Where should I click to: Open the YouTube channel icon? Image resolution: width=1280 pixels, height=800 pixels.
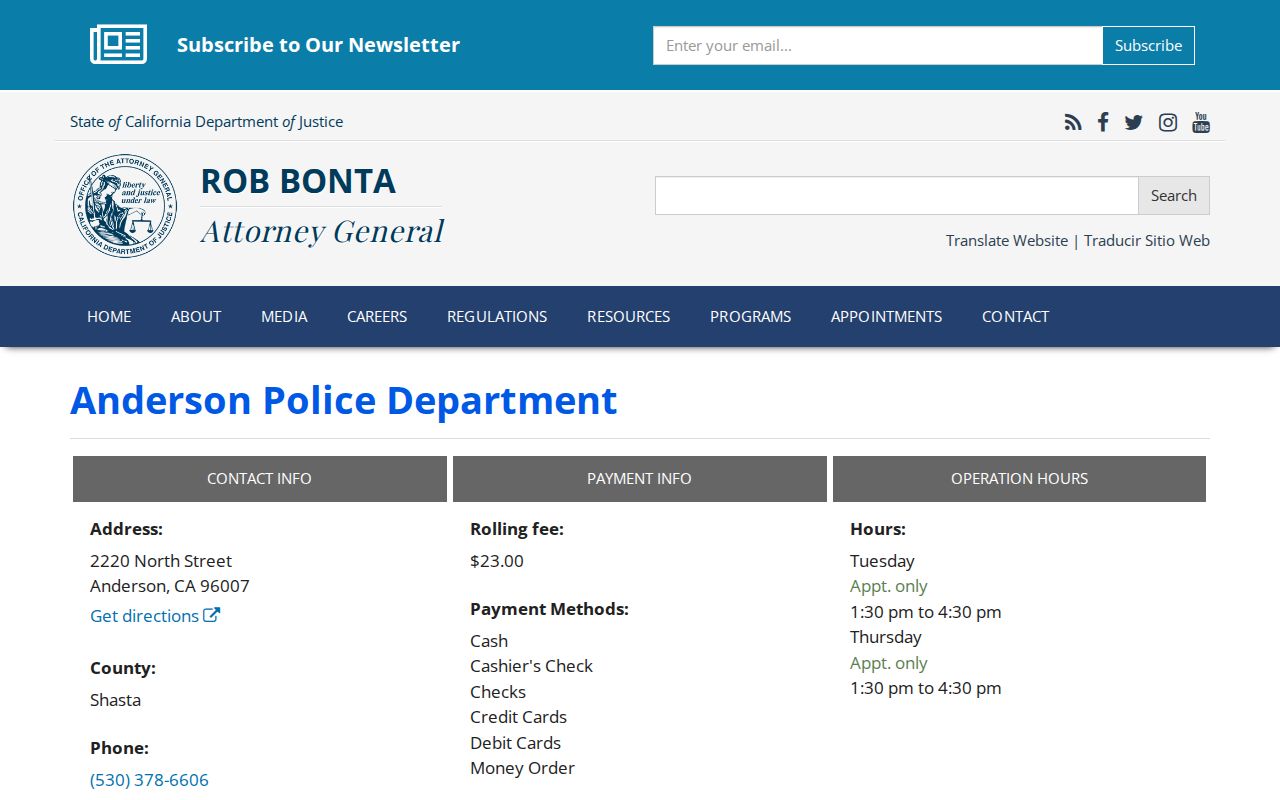click(1201, 122)
